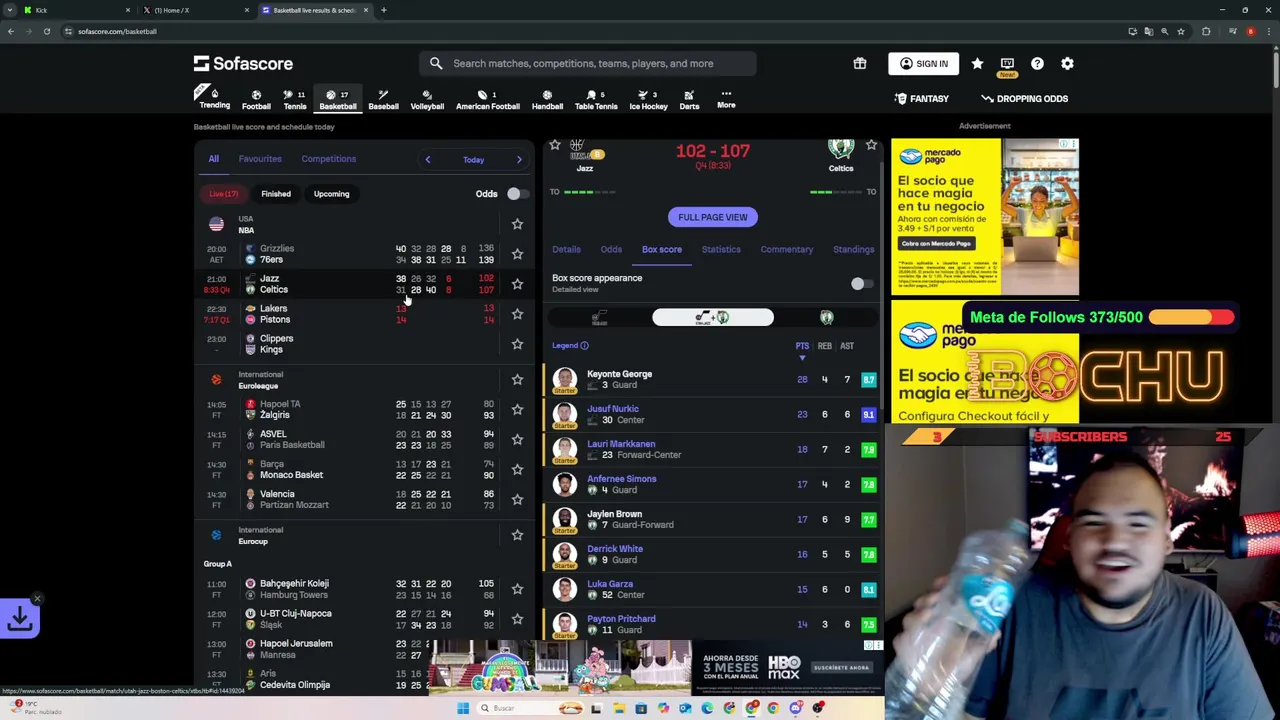1280x720 pixels.
Task: Sort box score by AST column
Action: tap(847, 347)
